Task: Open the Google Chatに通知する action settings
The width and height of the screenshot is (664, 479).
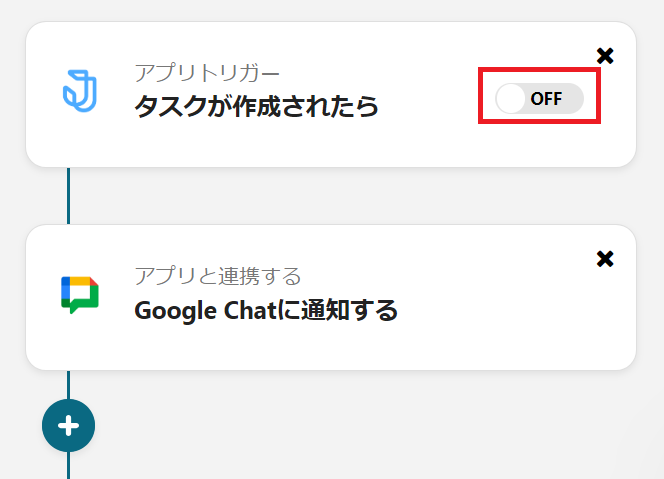Action: pyautogui.click(x=266, y=310)
